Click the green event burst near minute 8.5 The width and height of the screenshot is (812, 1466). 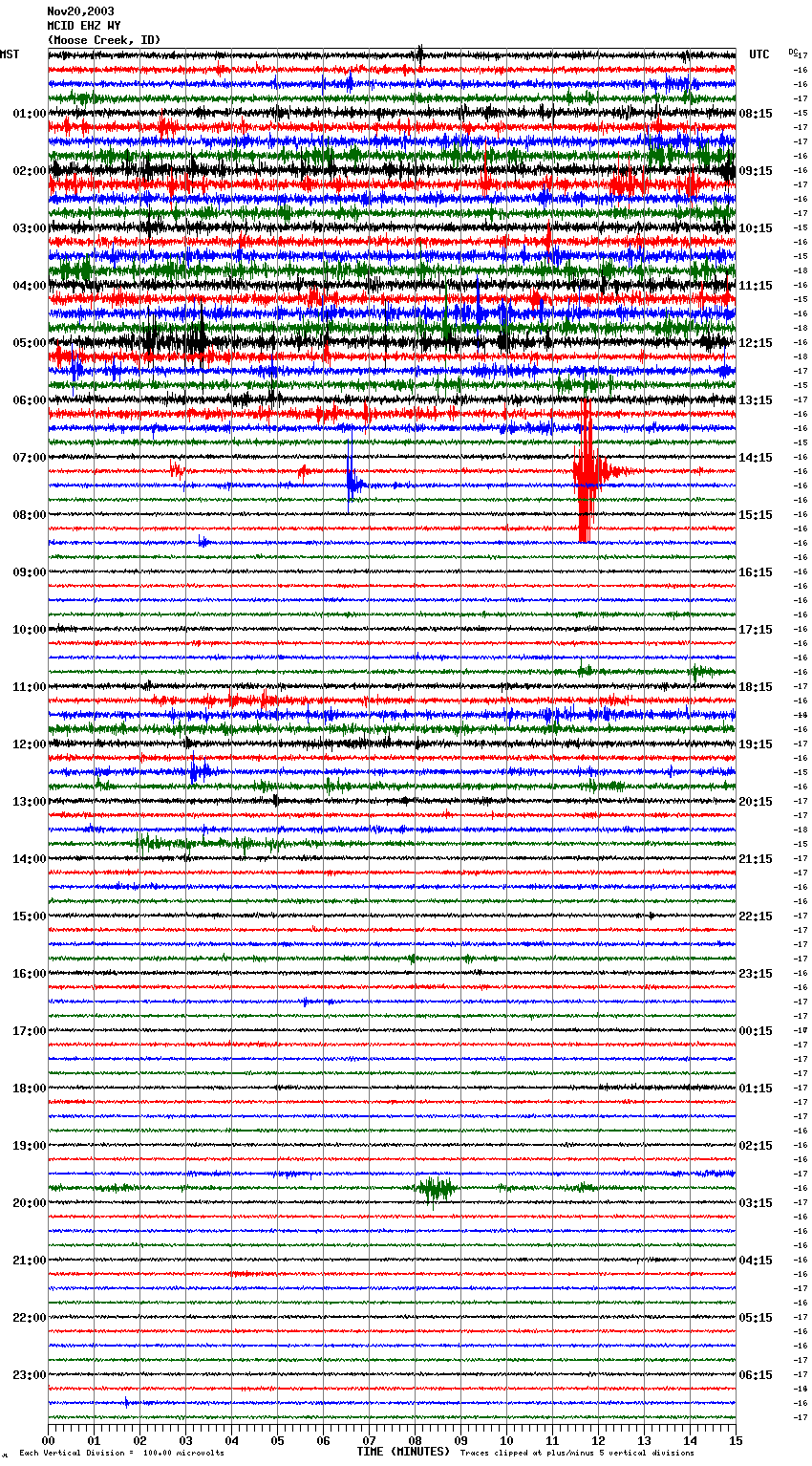pos(436,1188)
